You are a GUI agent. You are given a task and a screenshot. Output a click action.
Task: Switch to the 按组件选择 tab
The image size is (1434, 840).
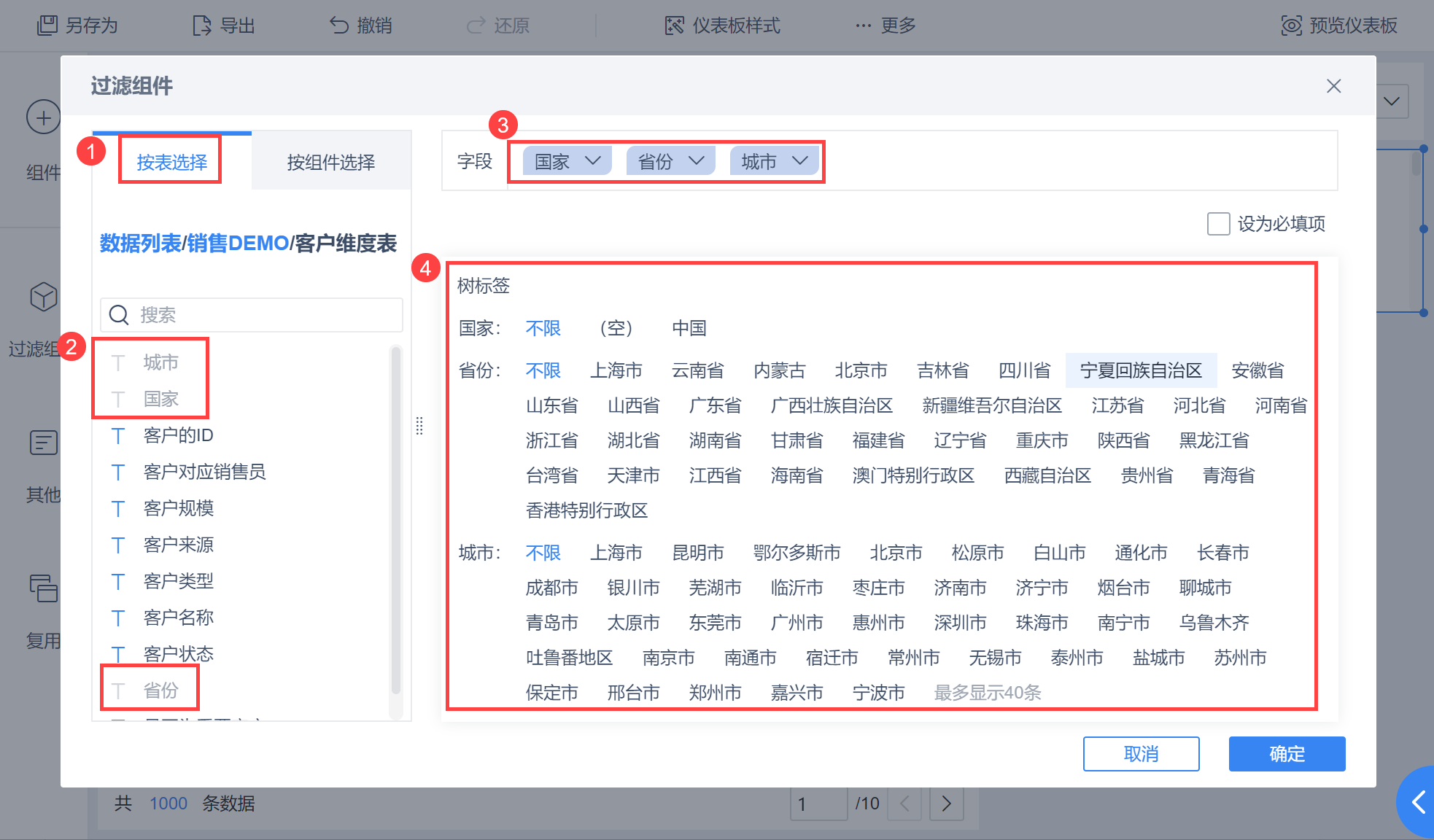(330, 162)
